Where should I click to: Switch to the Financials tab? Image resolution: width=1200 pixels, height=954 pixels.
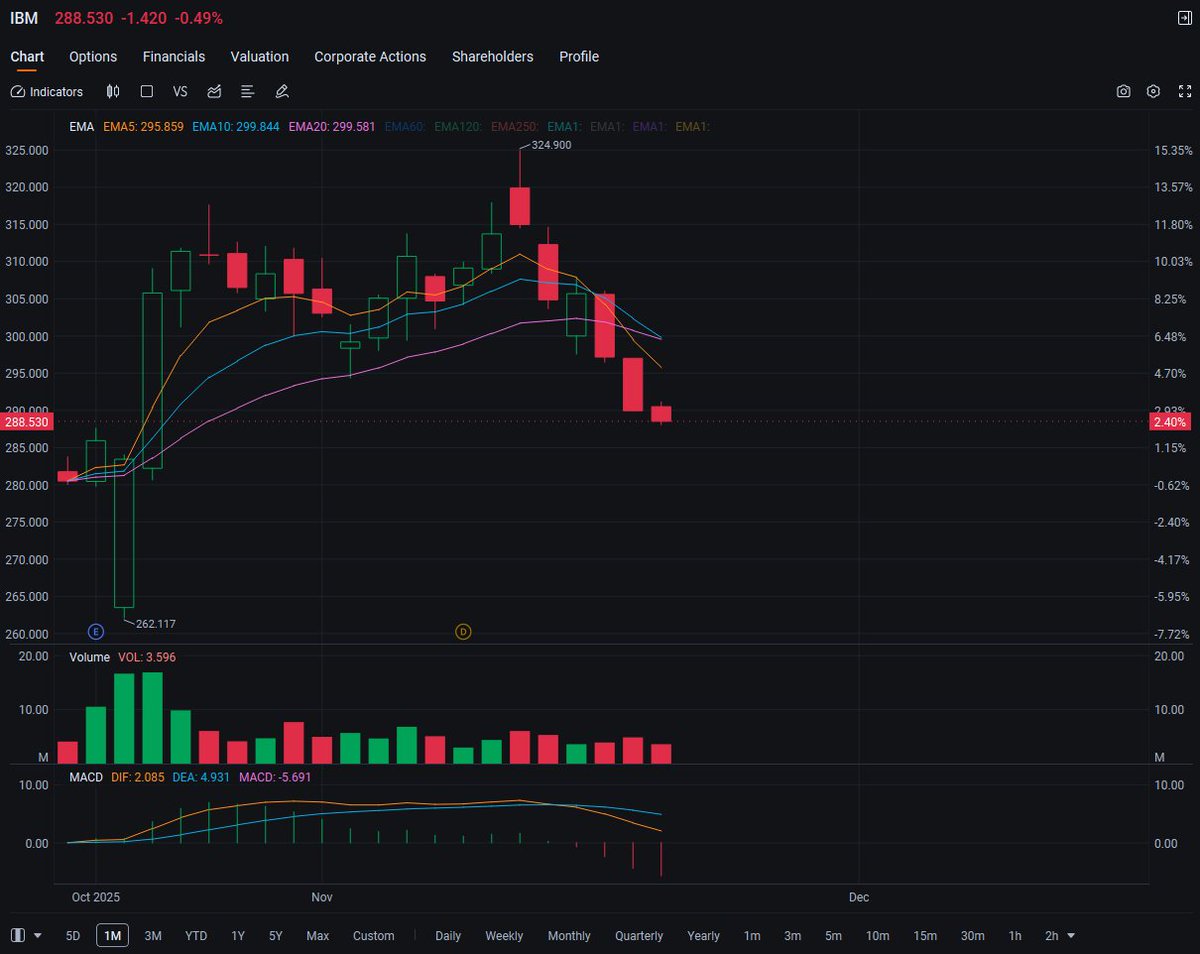[x=173, y=57]
